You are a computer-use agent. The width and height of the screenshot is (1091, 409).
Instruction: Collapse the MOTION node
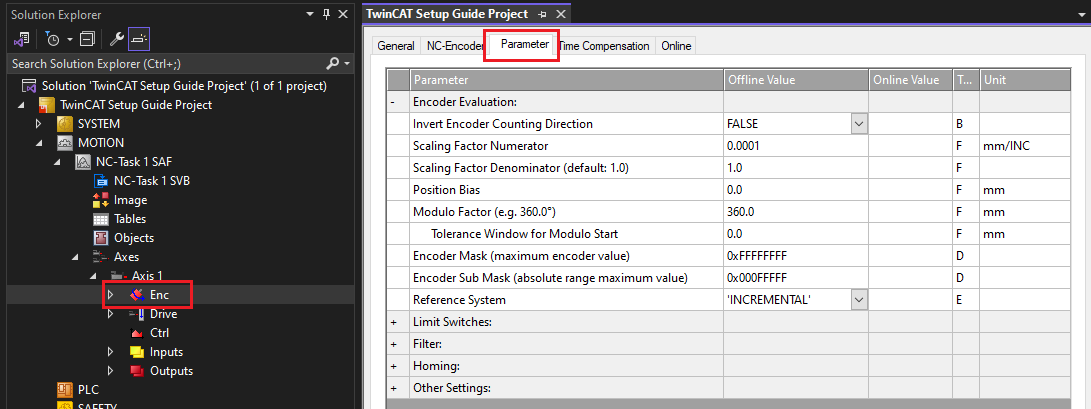click(x=39, y=143)
